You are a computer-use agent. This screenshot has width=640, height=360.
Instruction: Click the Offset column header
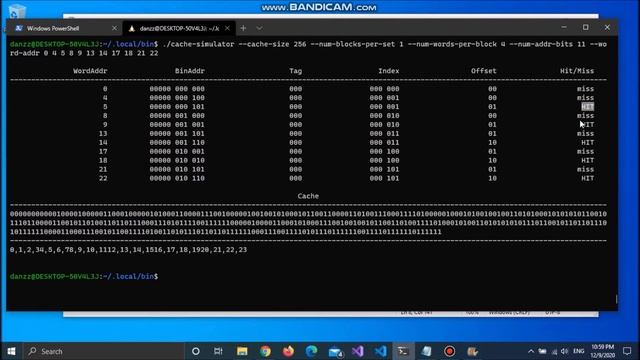(x=484, y=71)
